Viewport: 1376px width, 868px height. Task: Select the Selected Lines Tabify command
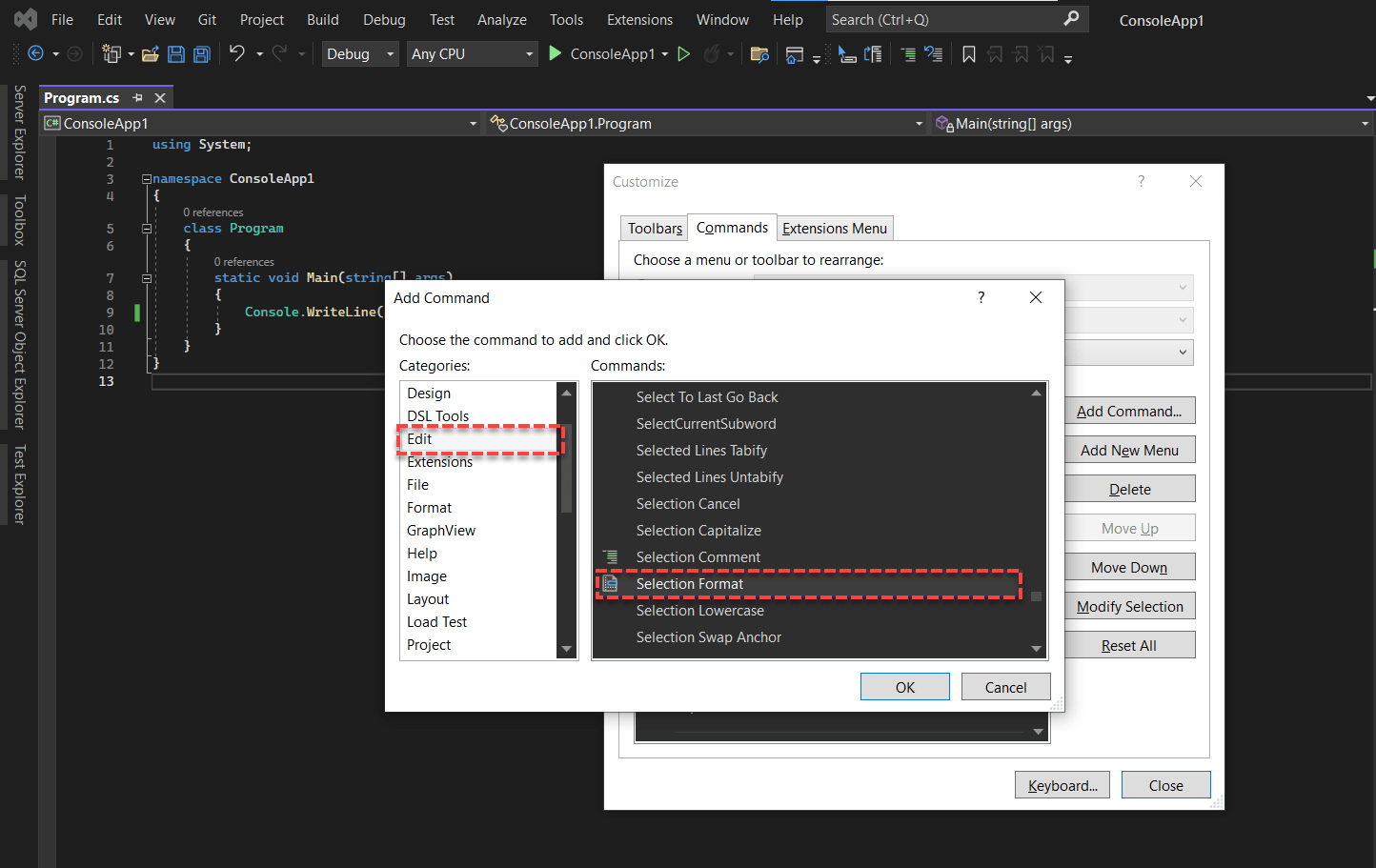click(810, 451)
